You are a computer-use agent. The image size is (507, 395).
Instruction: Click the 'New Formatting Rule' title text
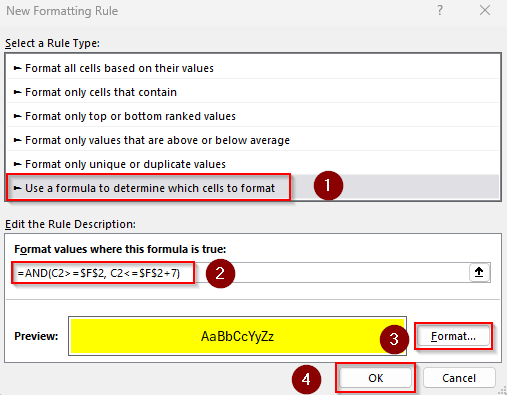pos(62,11)
